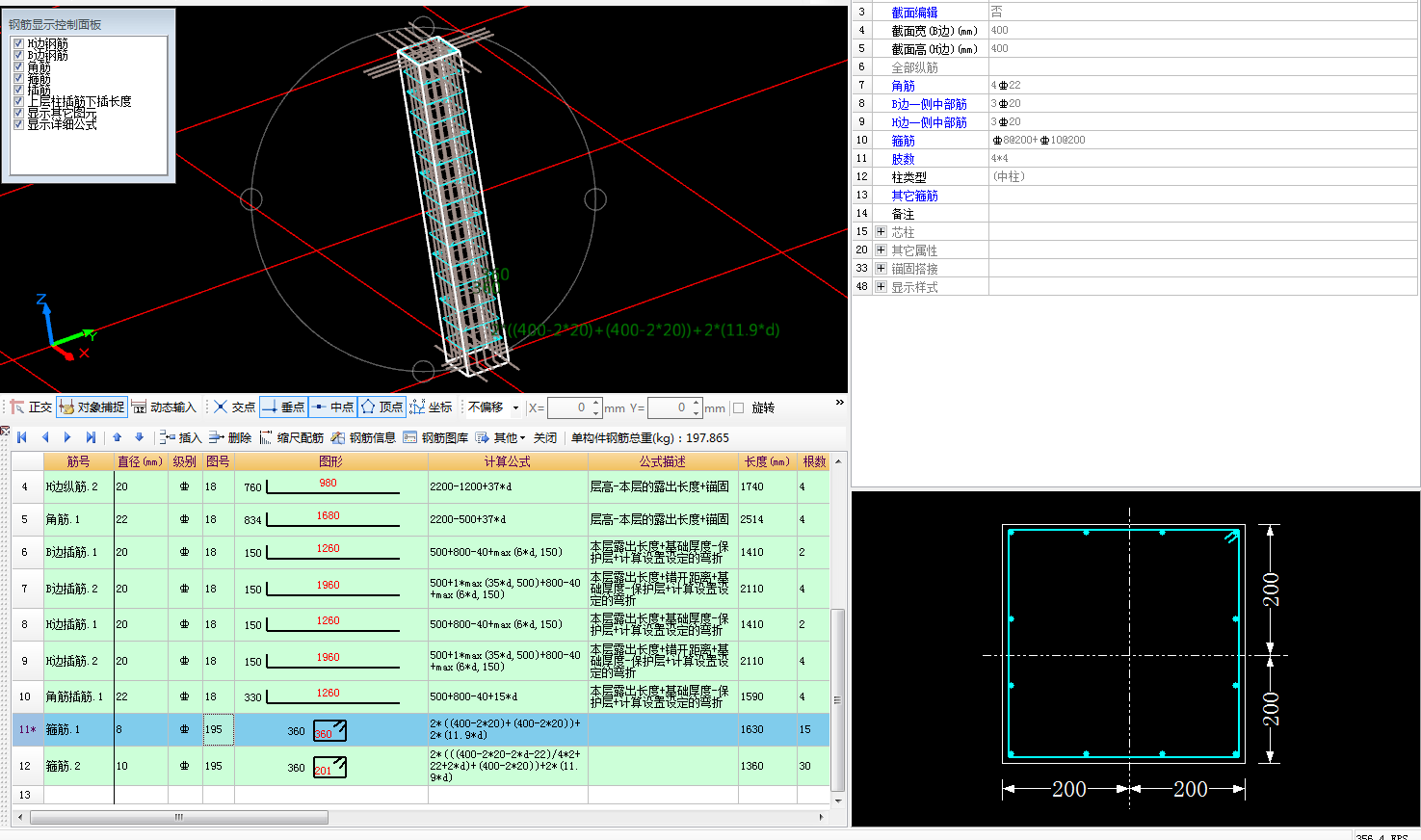Toggle 角筋 display checkbox
The image size is (1421, 840).
click(x=18, y=66)
